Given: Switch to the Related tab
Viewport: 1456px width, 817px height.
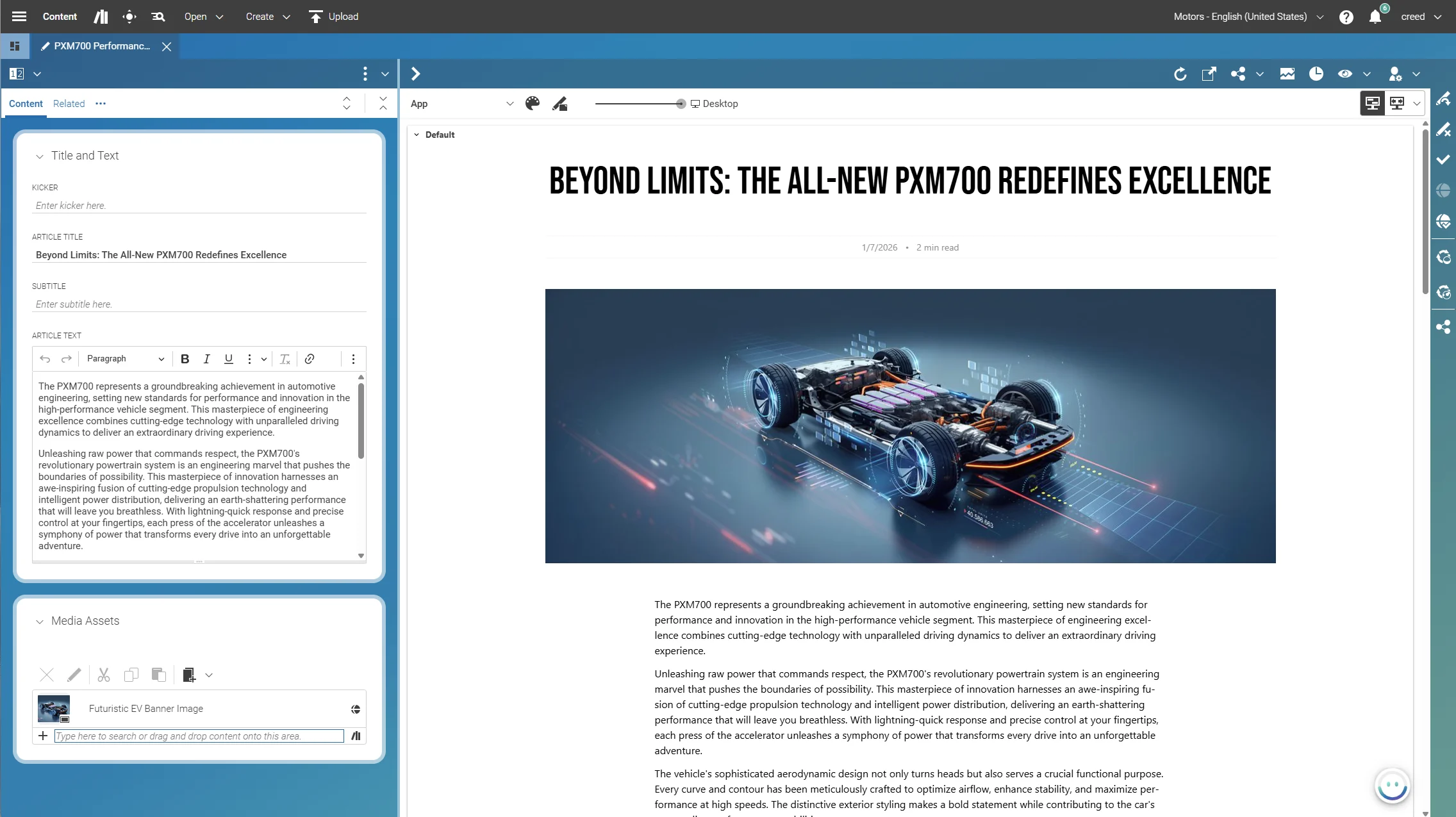Looking at the screenshot, I should click(x=69, y=104).
